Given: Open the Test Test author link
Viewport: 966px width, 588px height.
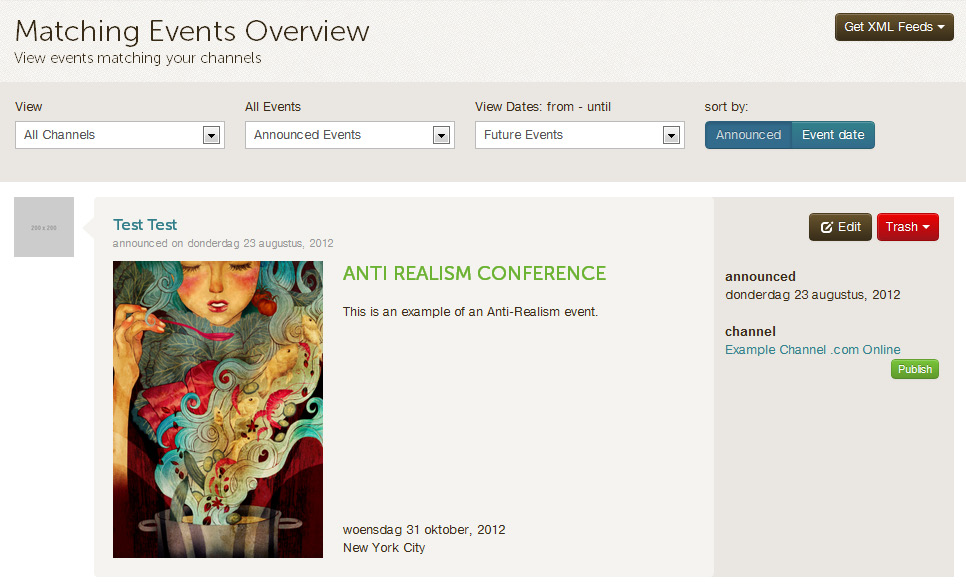Looking at the screenshot, I should tap(145, 225).
